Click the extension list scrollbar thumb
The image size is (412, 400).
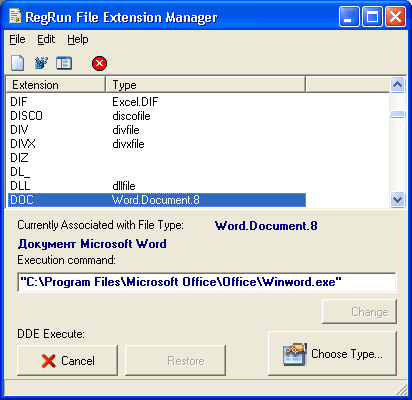coord(397,114)
